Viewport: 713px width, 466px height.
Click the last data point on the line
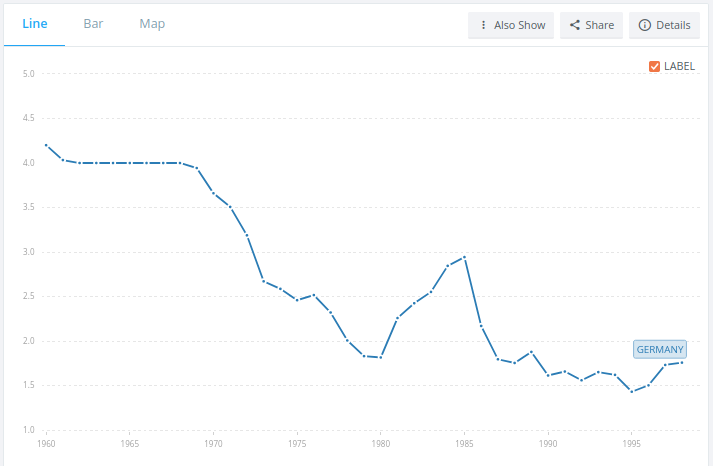[x=681, y=362]
